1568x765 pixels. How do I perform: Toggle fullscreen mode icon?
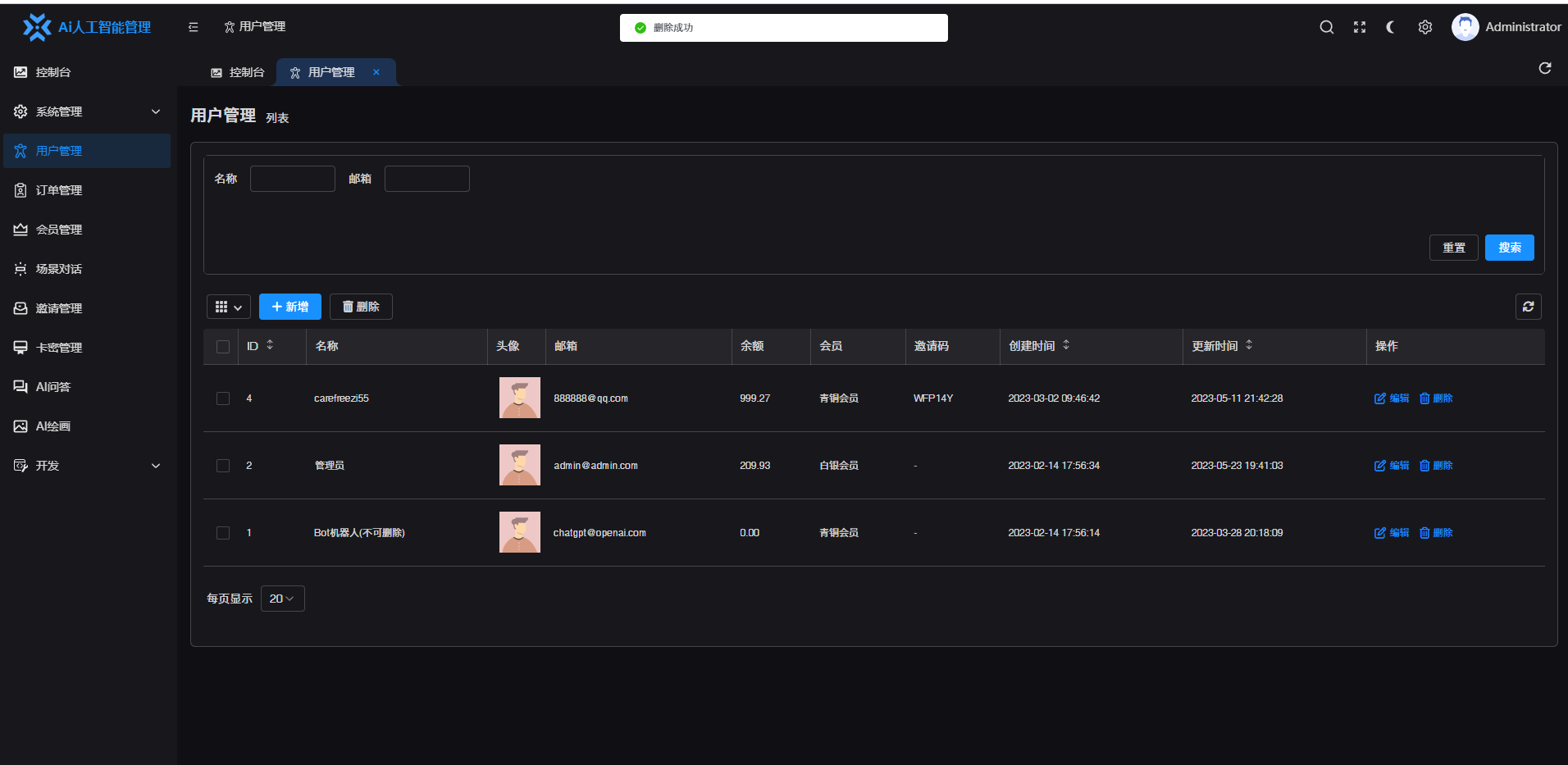click(x=1360, y=27)
